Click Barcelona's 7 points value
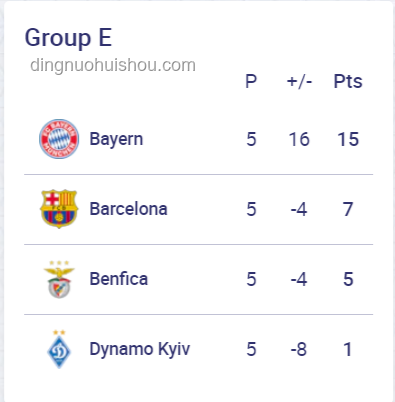 click(x=348, y=209)
